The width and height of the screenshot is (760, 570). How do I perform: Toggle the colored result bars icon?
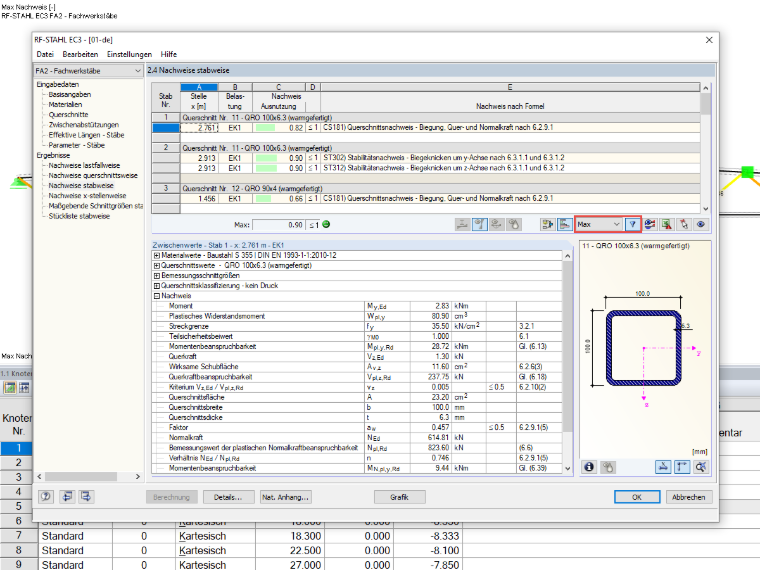coord(565,224)
